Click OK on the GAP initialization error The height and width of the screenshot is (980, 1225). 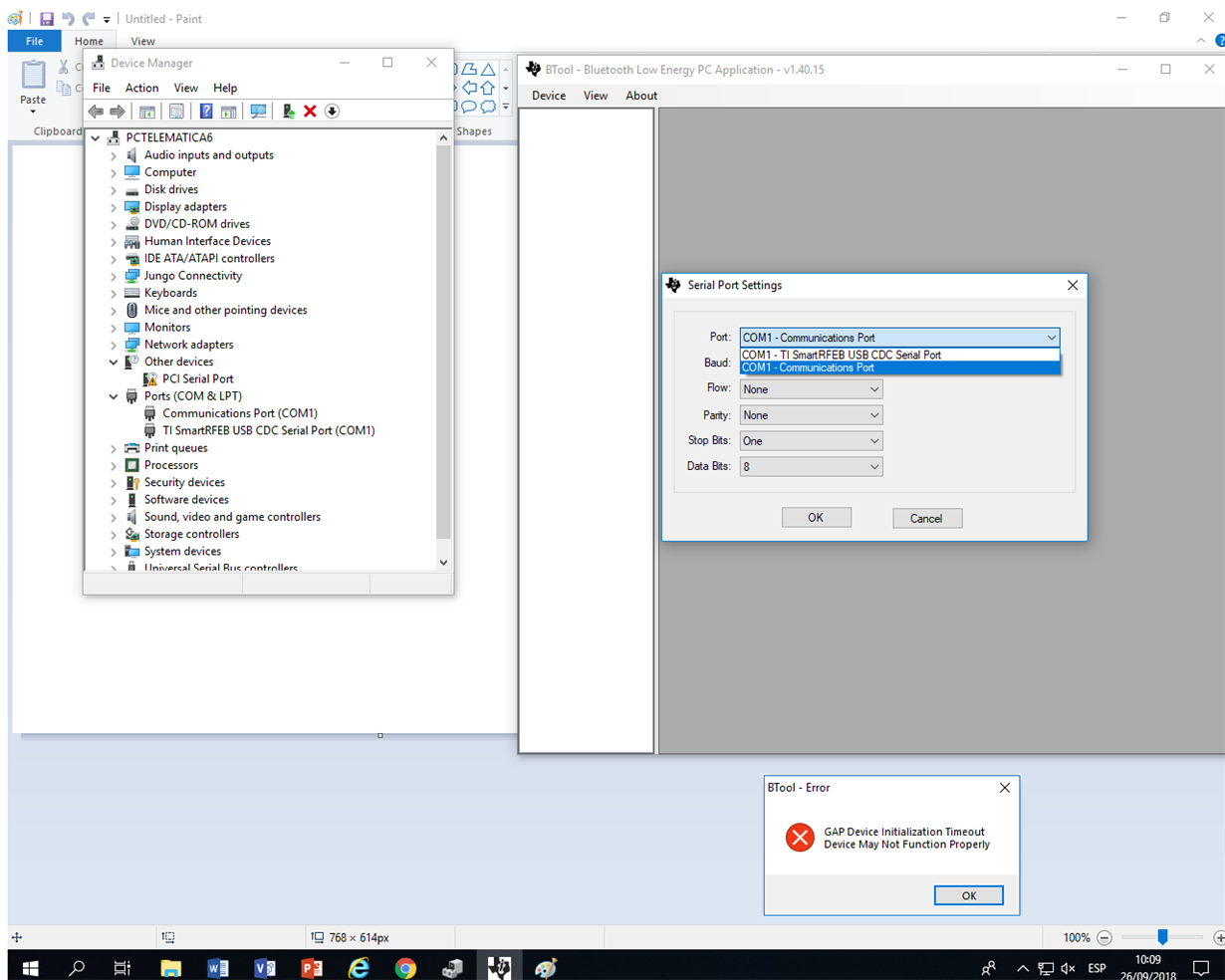tap(968, 894)
